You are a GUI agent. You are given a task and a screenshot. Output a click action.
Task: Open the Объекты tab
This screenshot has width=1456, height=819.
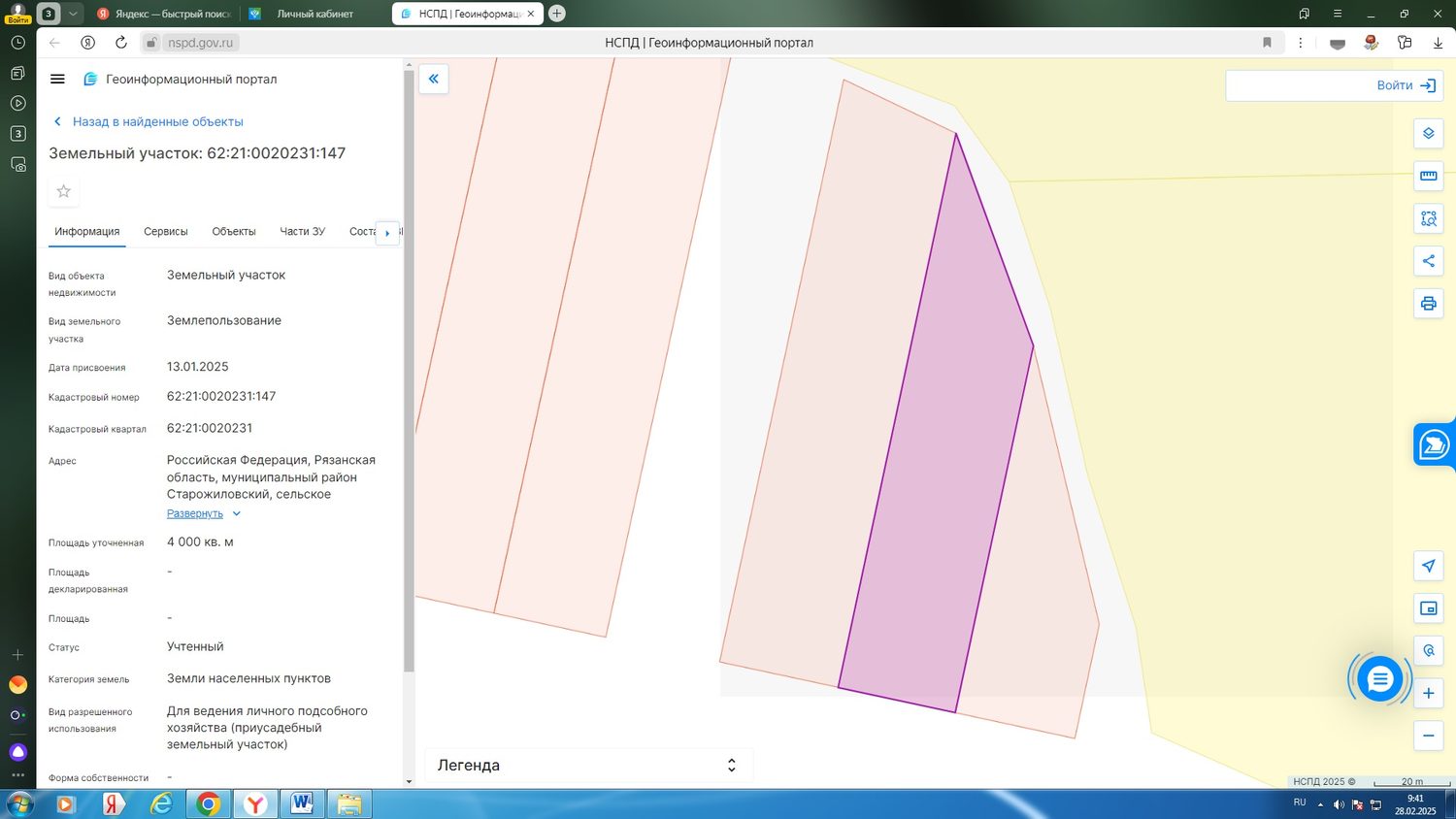pyautogui.click(x=234, y=232)
